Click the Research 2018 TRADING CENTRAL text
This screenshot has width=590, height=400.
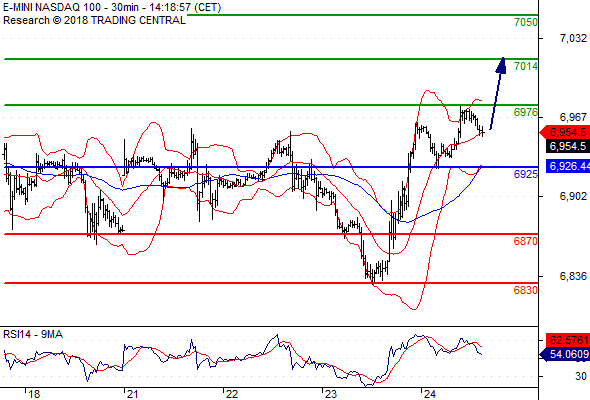94,20
